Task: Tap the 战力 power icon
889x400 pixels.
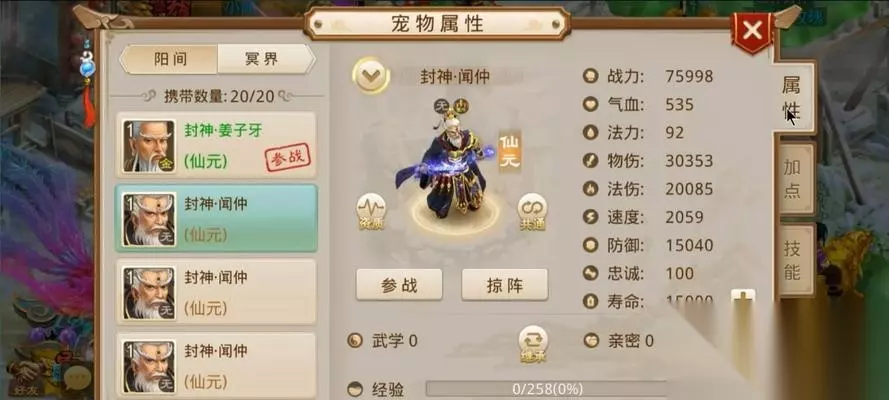Action: [591, 76]
